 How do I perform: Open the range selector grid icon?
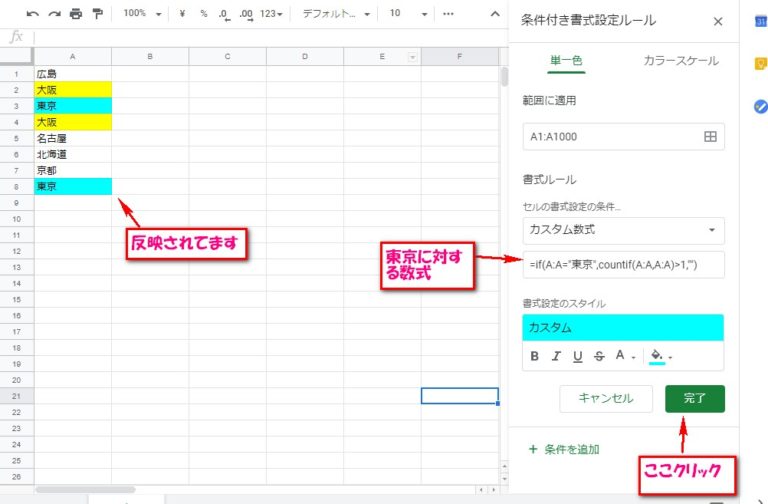click(710, 137)
